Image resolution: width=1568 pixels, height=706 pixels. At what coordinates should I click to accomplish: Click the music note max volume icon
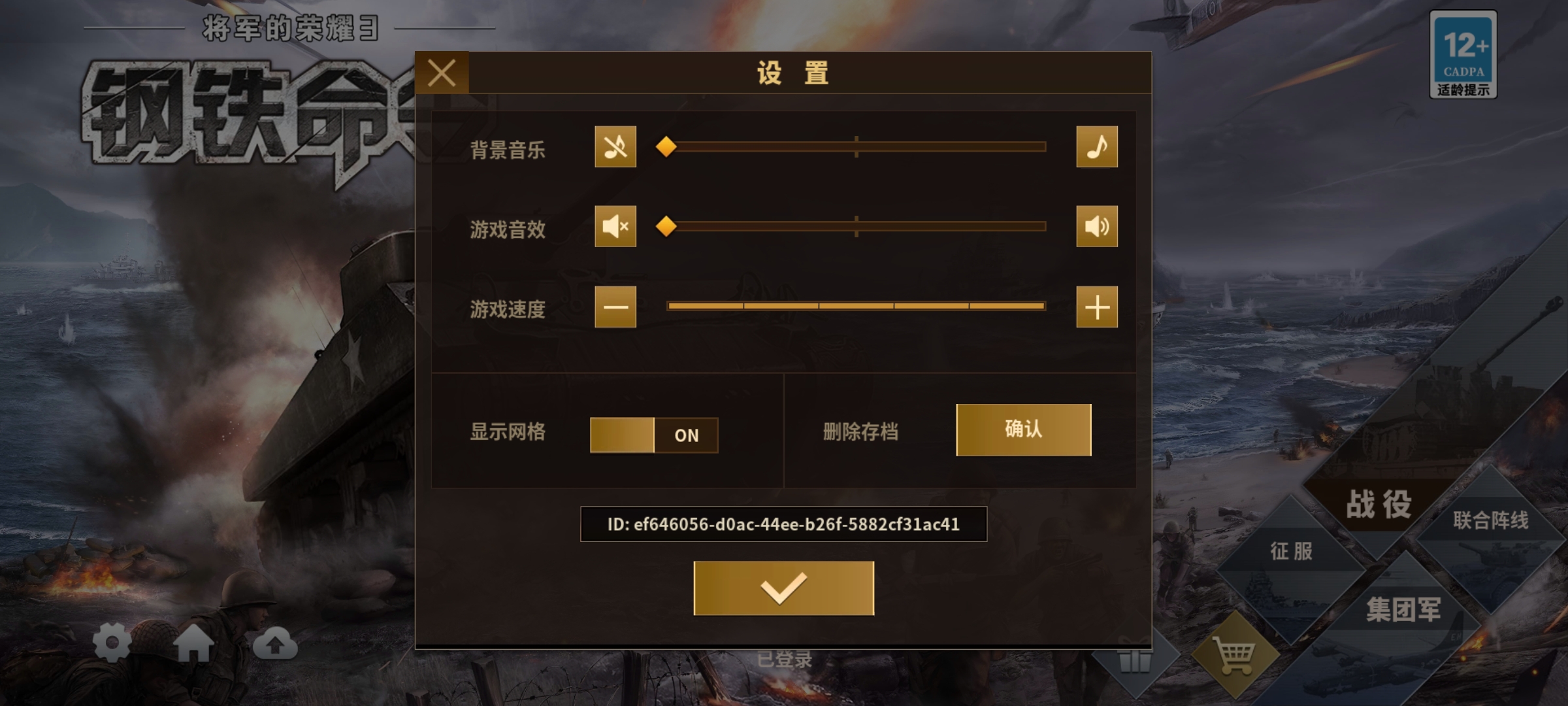click(x=1097, y=146)
